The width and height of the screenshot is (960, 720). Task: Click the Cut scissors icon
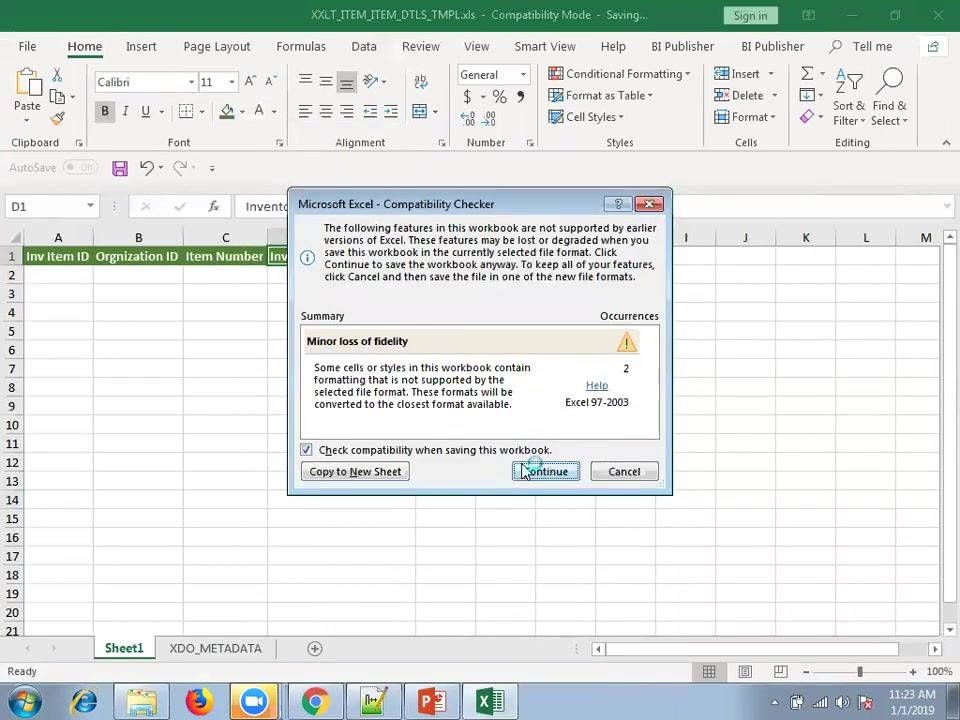pyautogui.click(x=57, y=75)
